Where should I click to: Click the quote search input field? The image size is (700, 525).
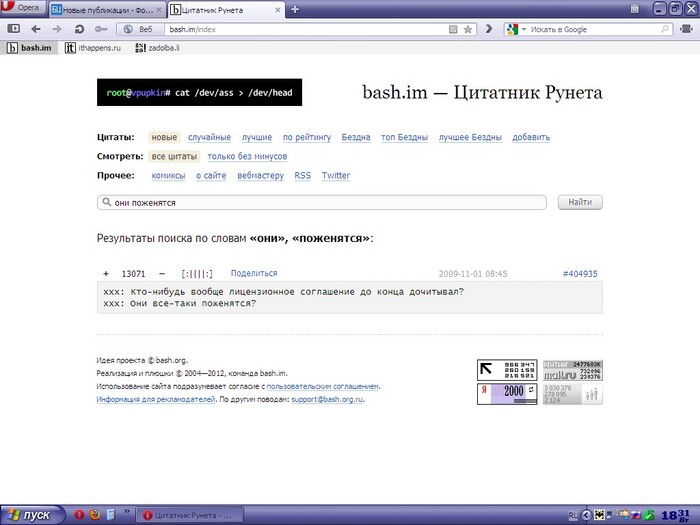tap(321, 202)
